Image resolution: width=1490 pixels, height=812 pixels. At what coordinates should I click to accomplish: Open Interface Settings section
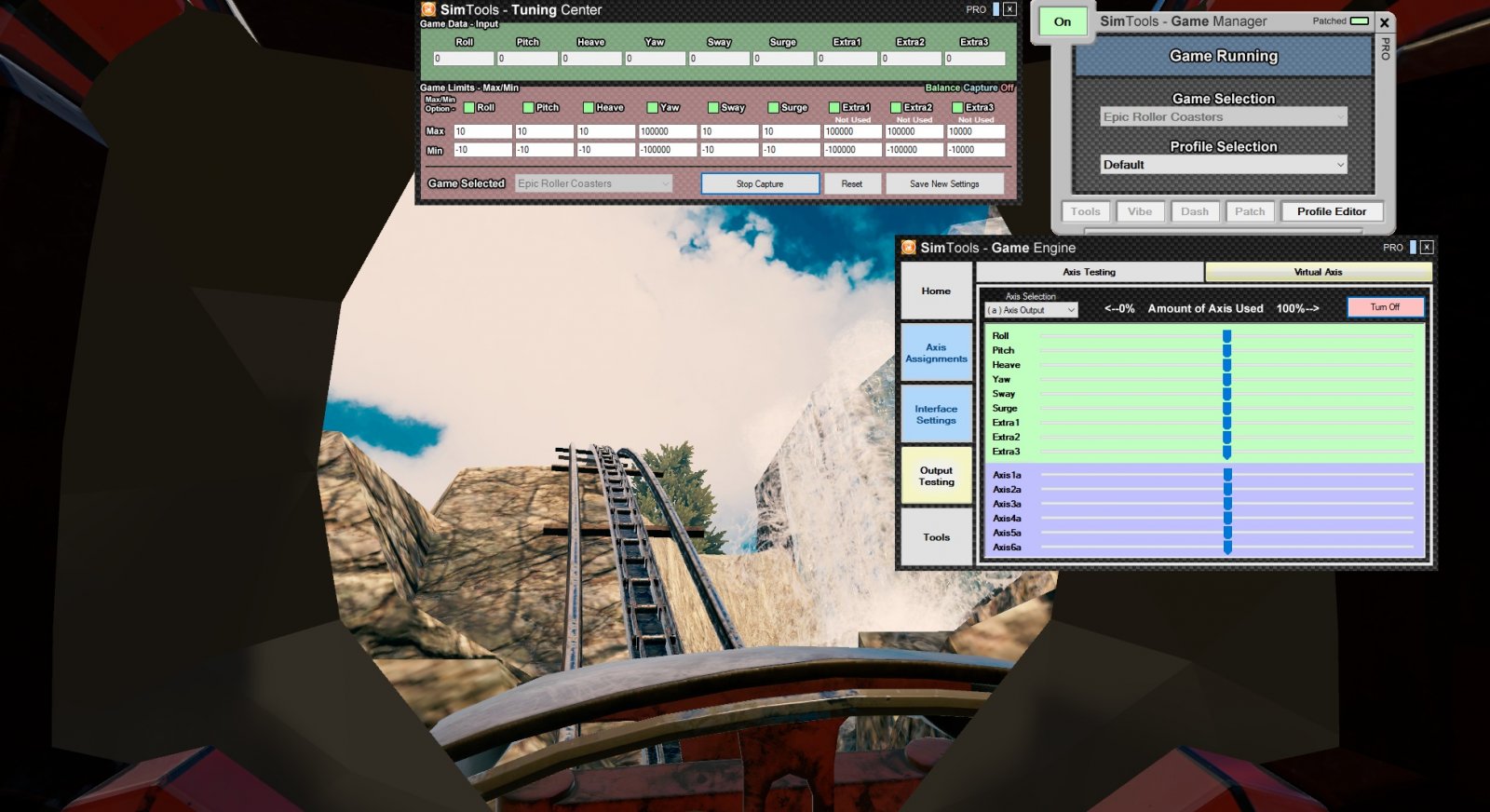pyautogui.click(x=936, y=413)
